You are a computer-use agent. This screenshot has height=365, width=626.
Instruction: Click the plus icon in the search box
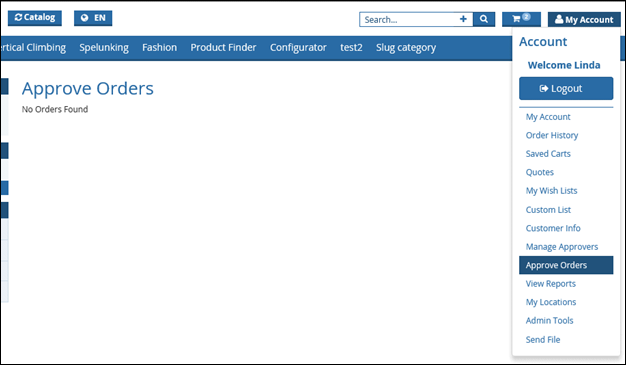pos(463,19)
